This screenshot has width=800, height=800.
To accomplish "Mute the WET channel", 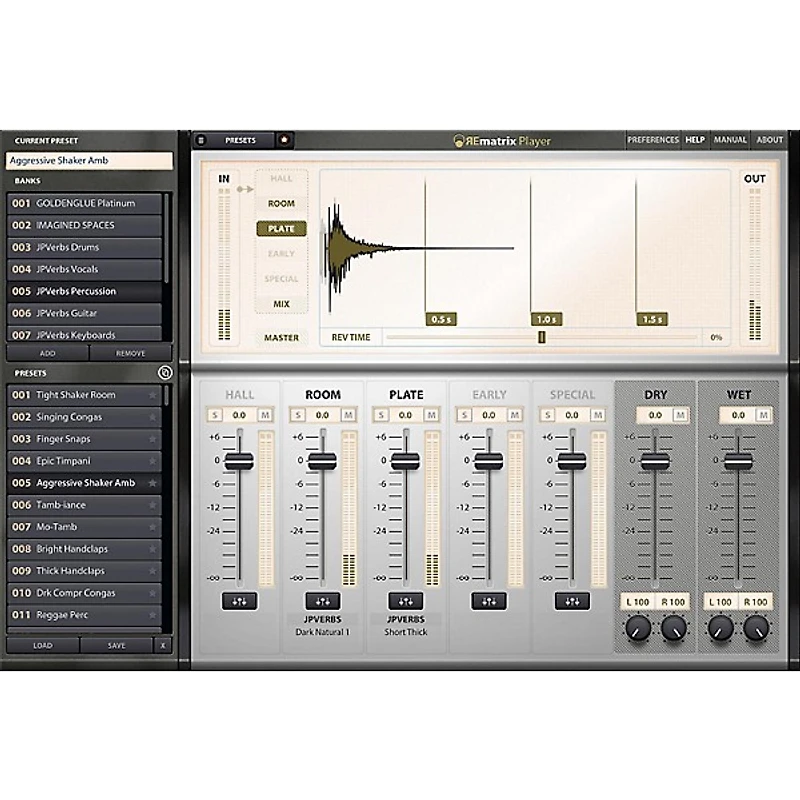I will click(x=763, y=414).
